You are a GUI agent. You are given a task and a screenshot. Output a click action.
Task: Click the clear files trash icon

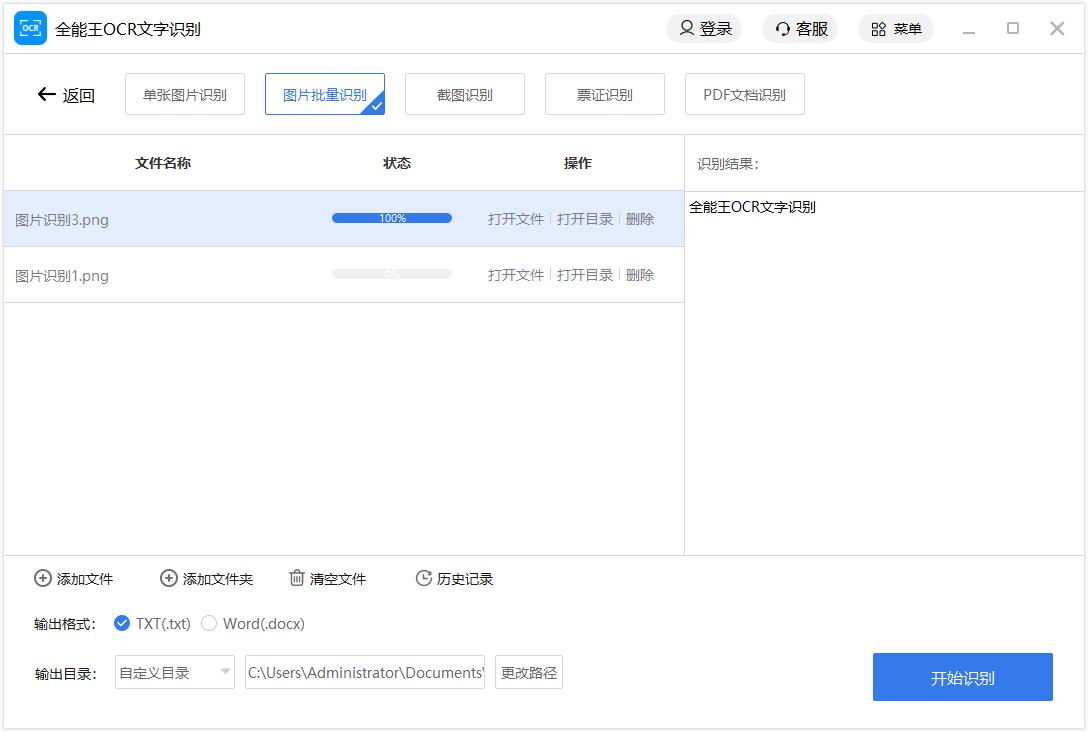[296, 578]
